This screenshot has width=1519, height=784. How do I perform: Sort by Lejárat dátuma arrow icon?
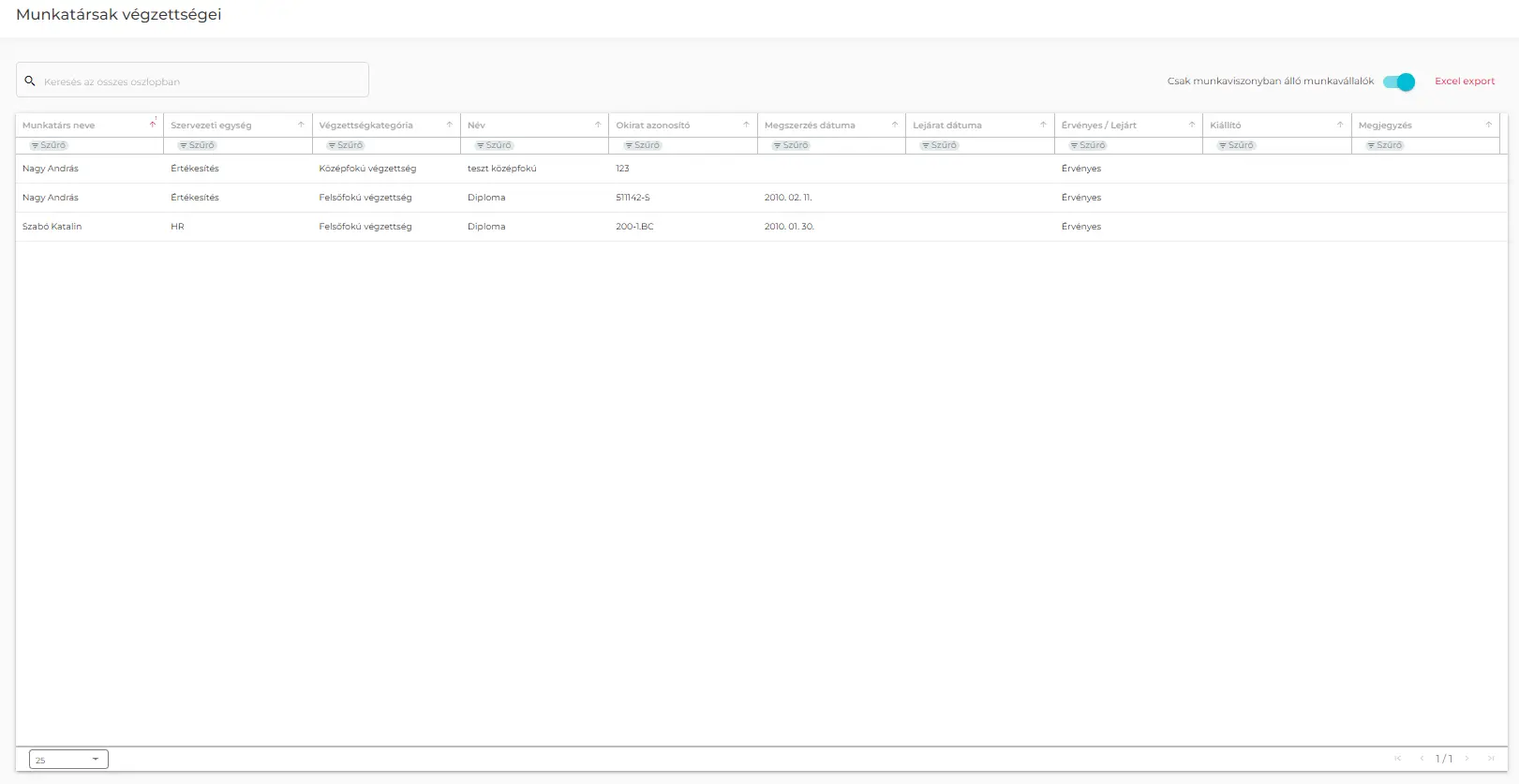[x=1043, y=125]
